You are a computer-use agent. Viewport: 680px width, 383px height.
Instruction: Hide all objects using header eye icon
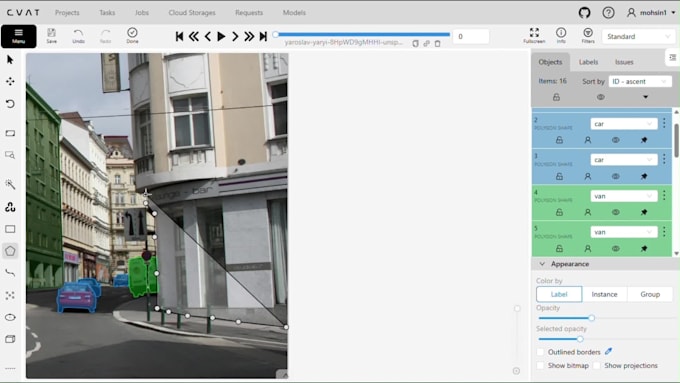[x=601, y=97]
